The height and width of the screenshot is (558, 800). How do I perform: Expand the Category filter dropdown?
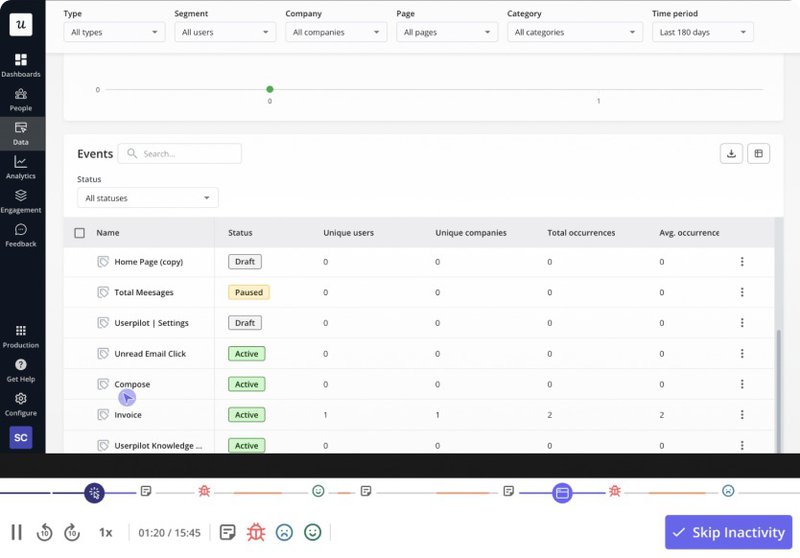pos(574,32)
